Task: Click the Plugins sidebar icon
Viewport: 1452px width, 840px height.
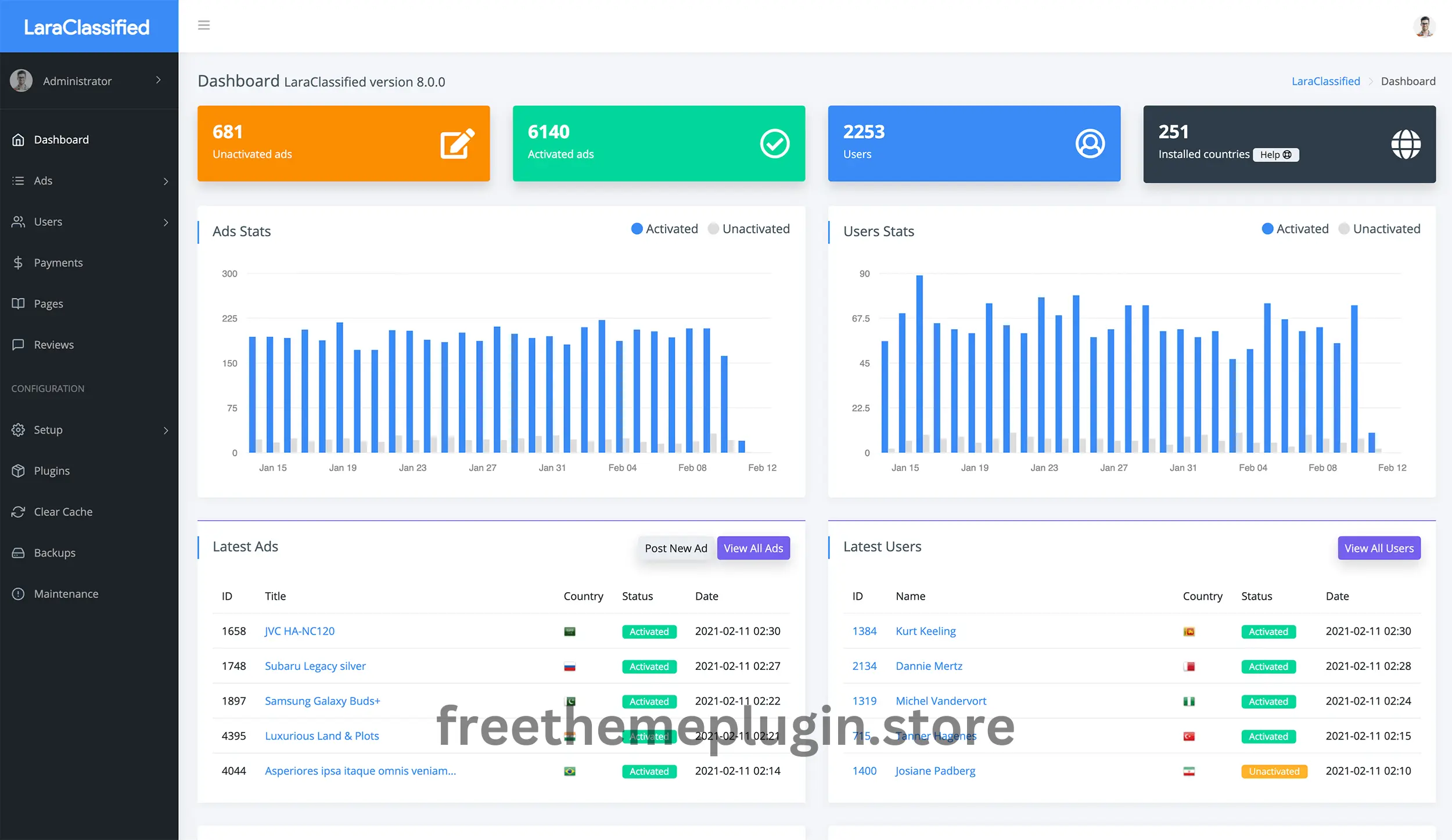Action: (x=18, y=471)
